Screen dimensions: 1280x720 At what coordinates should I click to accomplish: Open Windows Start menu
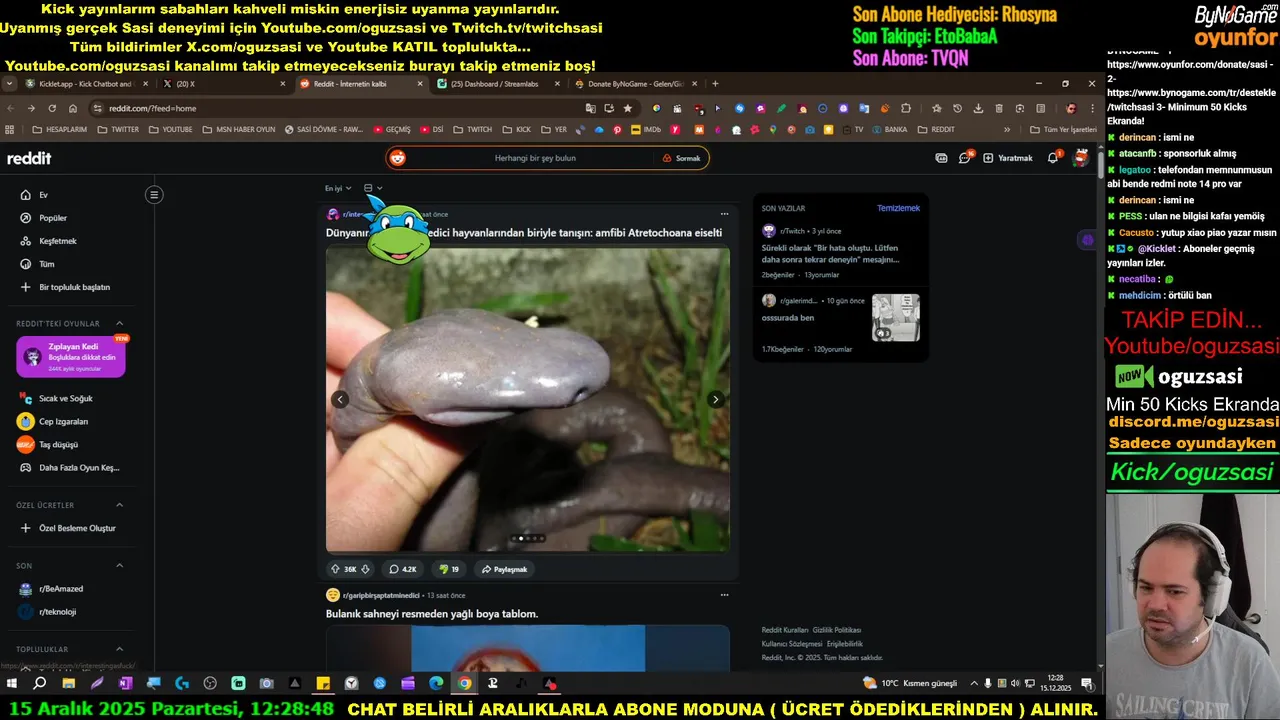[x=12, y=684]
